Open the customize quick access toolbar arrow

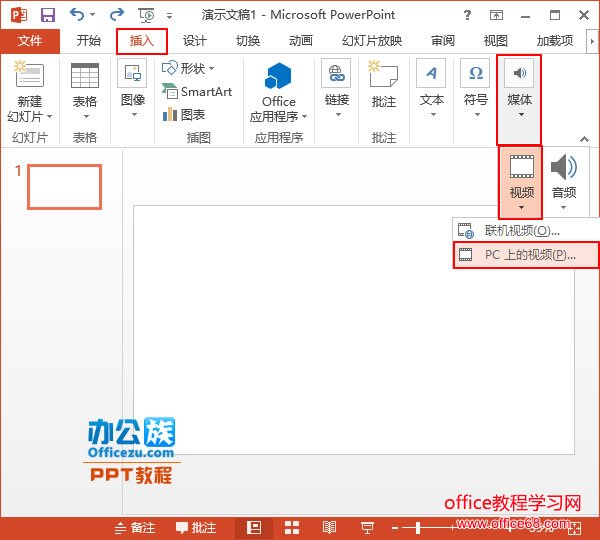tap(170, 16)
